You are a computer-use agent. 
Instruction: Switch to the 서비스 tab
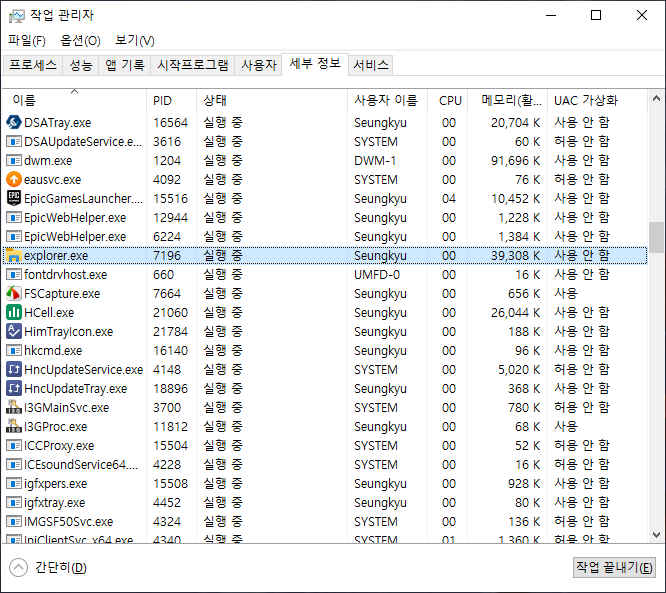click(x=371, y=65)
